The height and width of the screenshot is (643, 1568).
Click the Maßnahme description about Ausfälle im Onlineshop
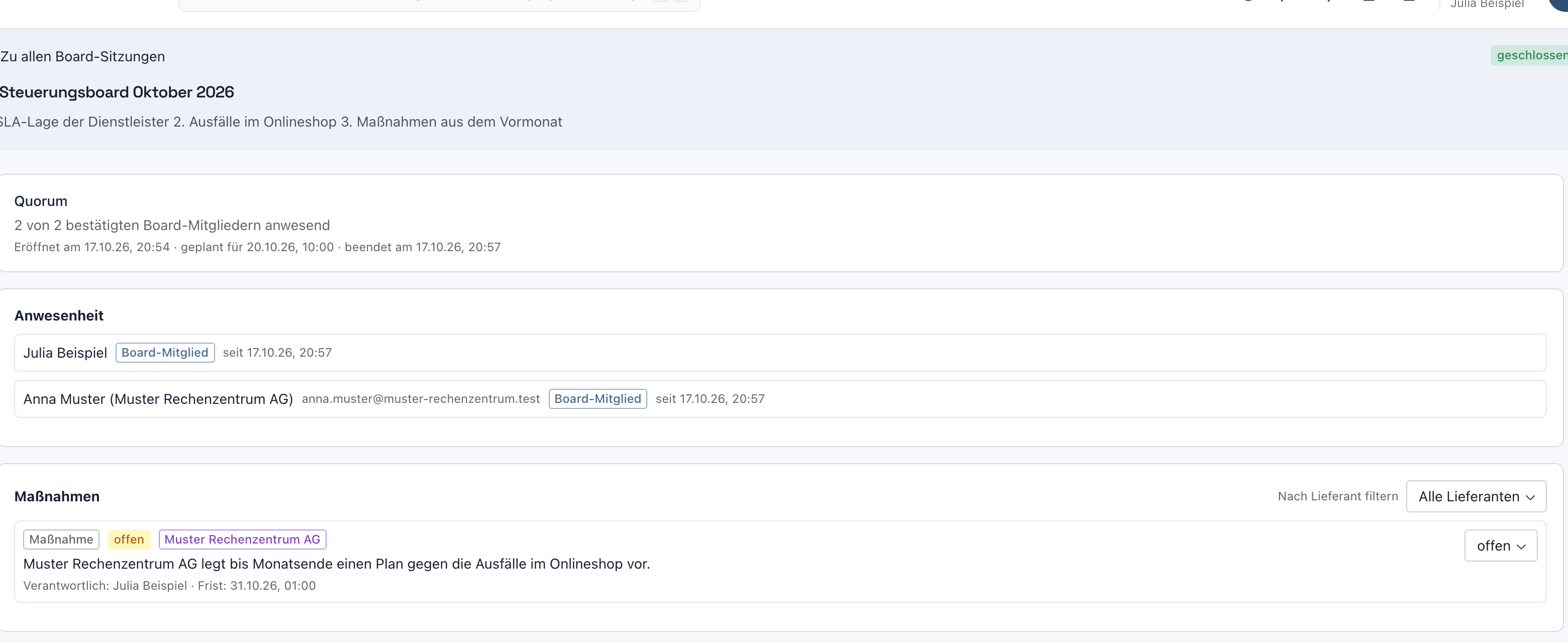point(337,564)
